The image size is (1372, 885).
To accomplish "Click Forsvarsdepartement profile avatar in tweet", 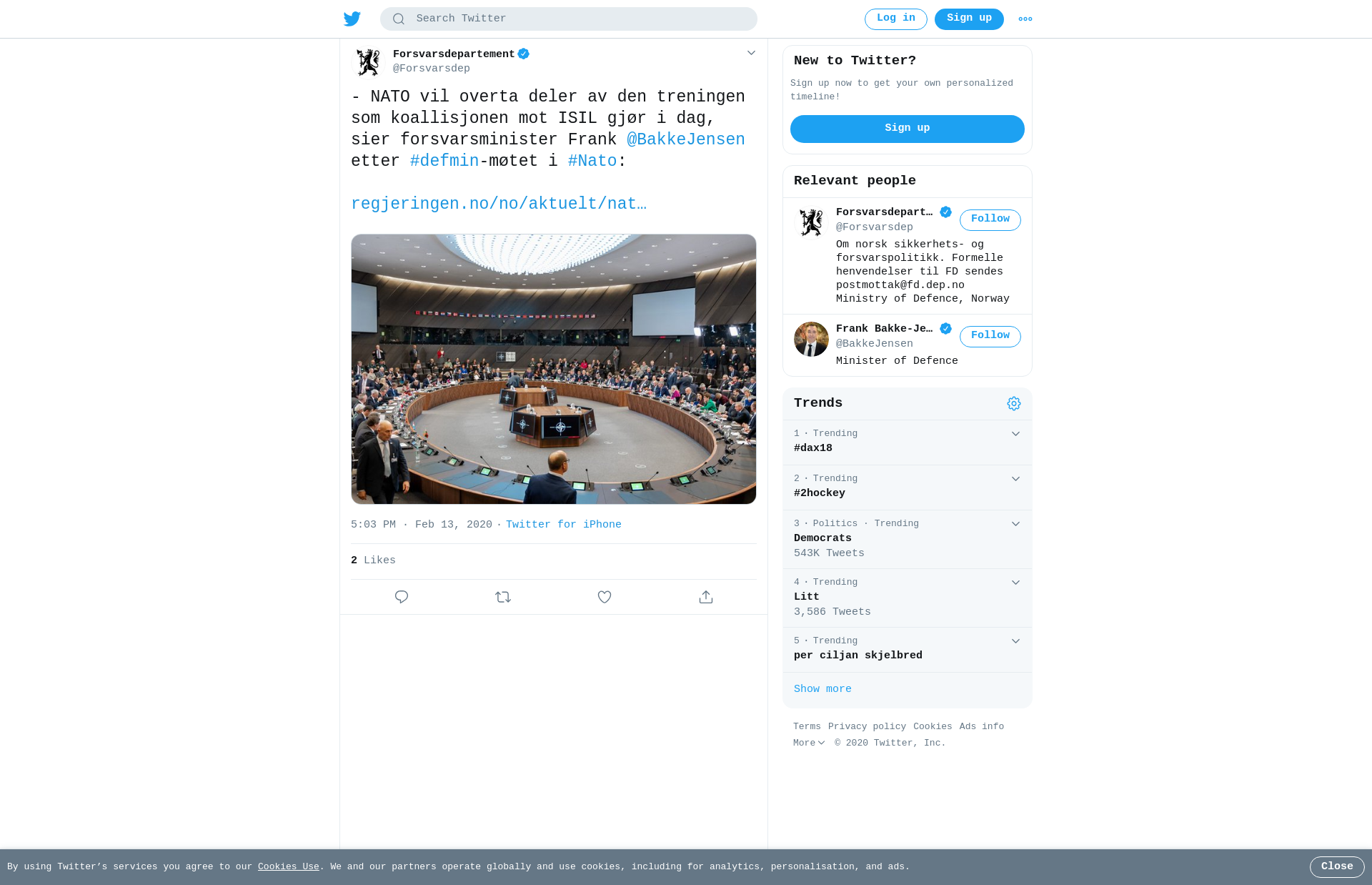I will (369, 62).
